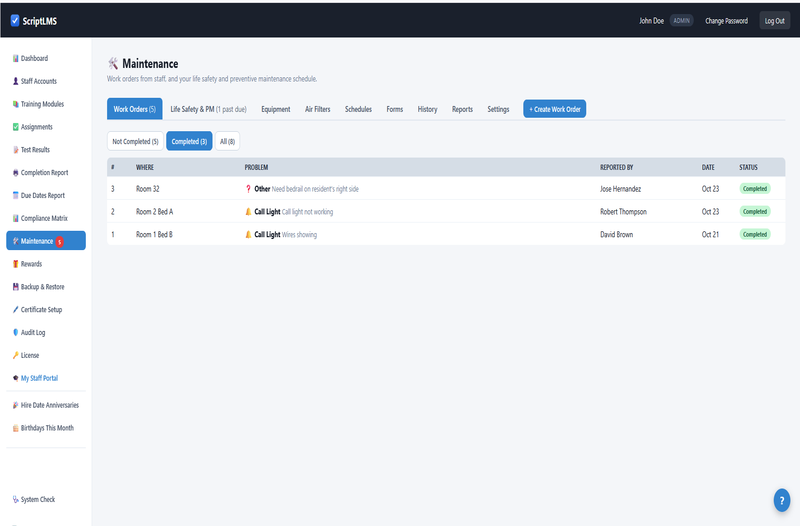The height and width of the screenshot is (526, 800).
Task: Switch to the Reports tab
Action: 462,109
